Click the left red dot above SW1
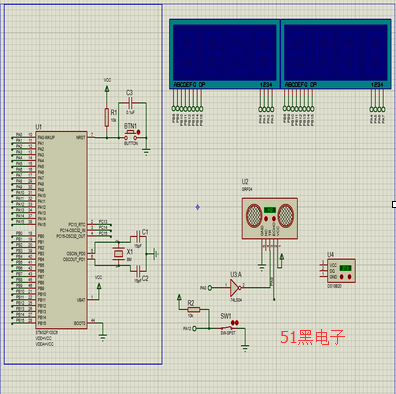The image size is (396, 394). [233, 322]
